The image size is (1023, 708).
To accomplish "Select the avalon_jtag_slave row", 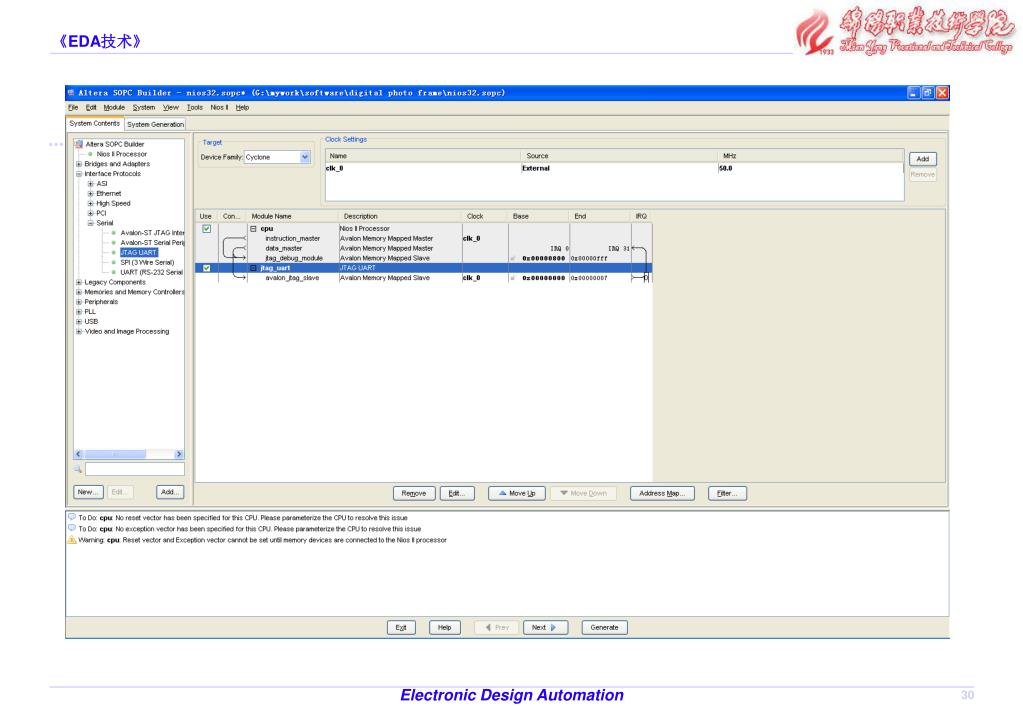I will coord(424,278).
